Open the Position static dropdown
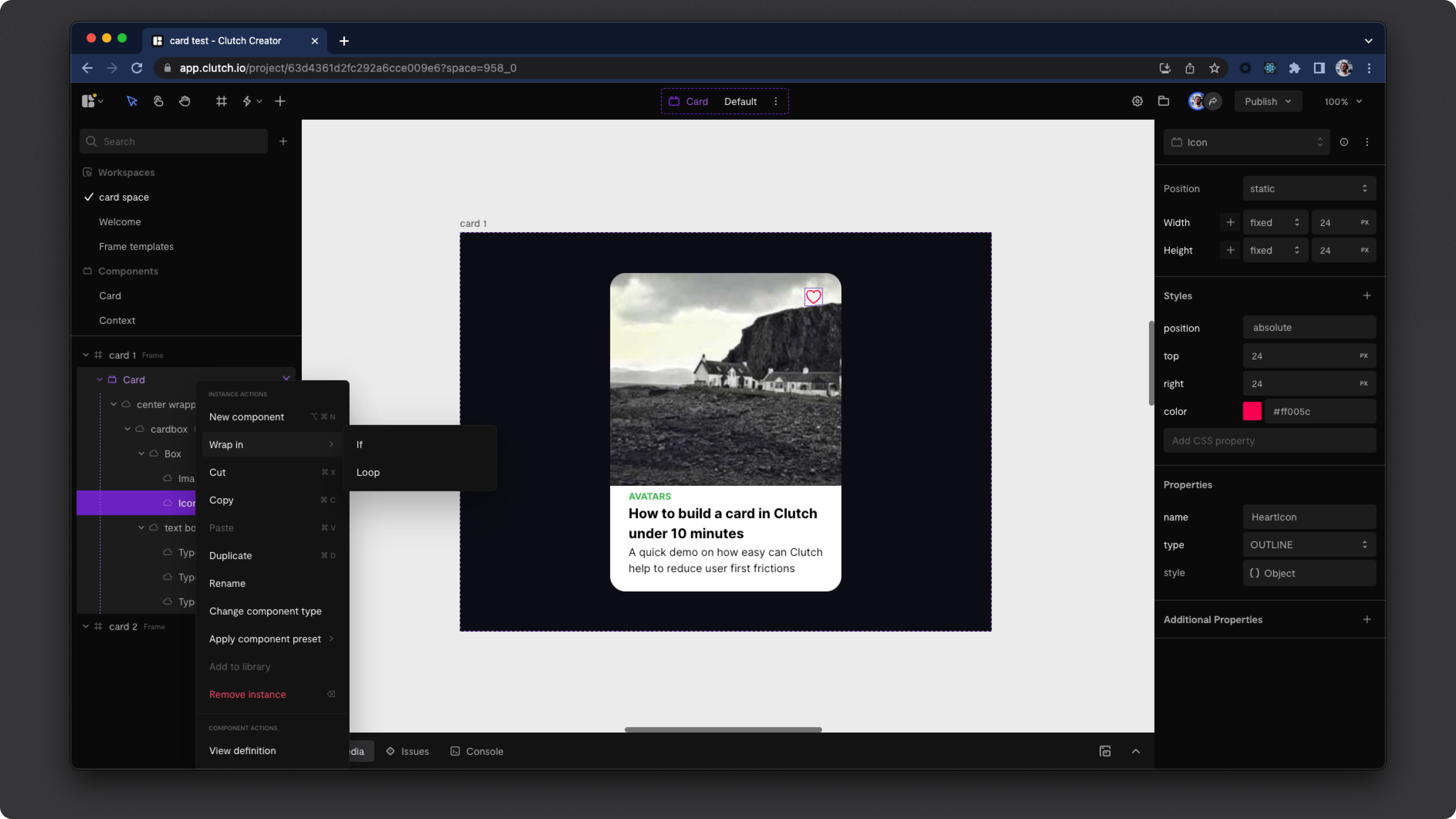 coord(1309,189)
